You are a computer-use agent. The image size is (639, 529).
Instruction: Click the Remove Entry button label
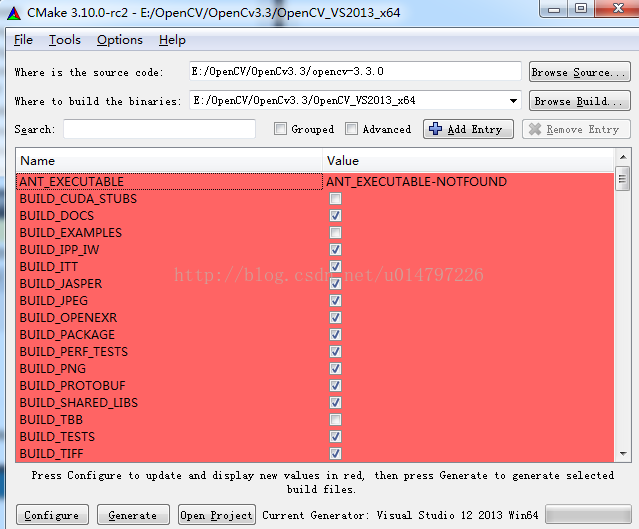coord(583,129)
